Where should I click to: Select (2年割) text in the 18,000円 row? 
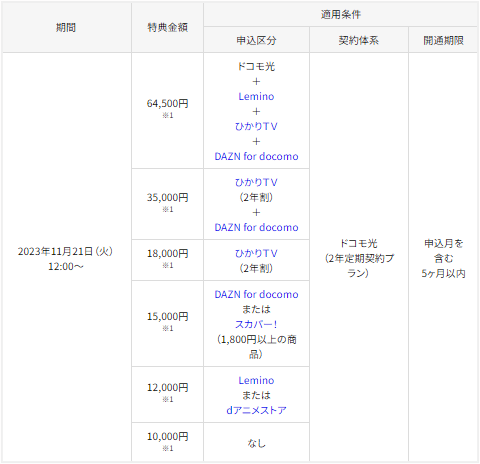click(x=256, y=268)
